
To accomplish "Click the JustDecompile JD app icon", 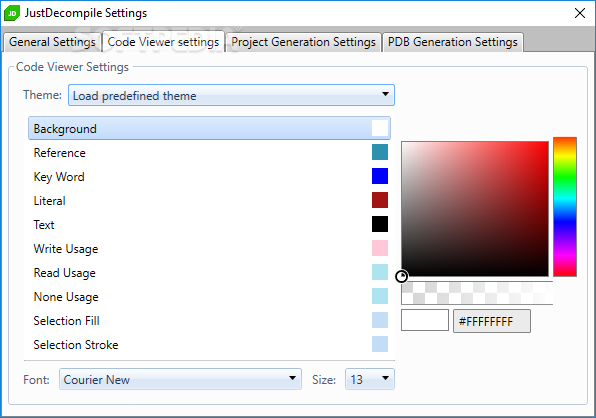I will [12, 13].
